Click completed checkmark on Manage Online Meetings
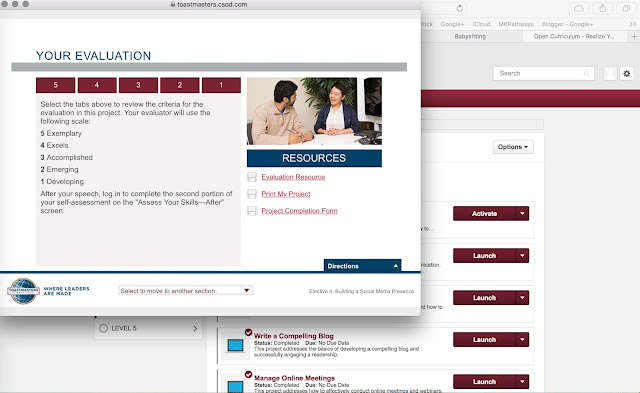 click(x=248, y=374)
